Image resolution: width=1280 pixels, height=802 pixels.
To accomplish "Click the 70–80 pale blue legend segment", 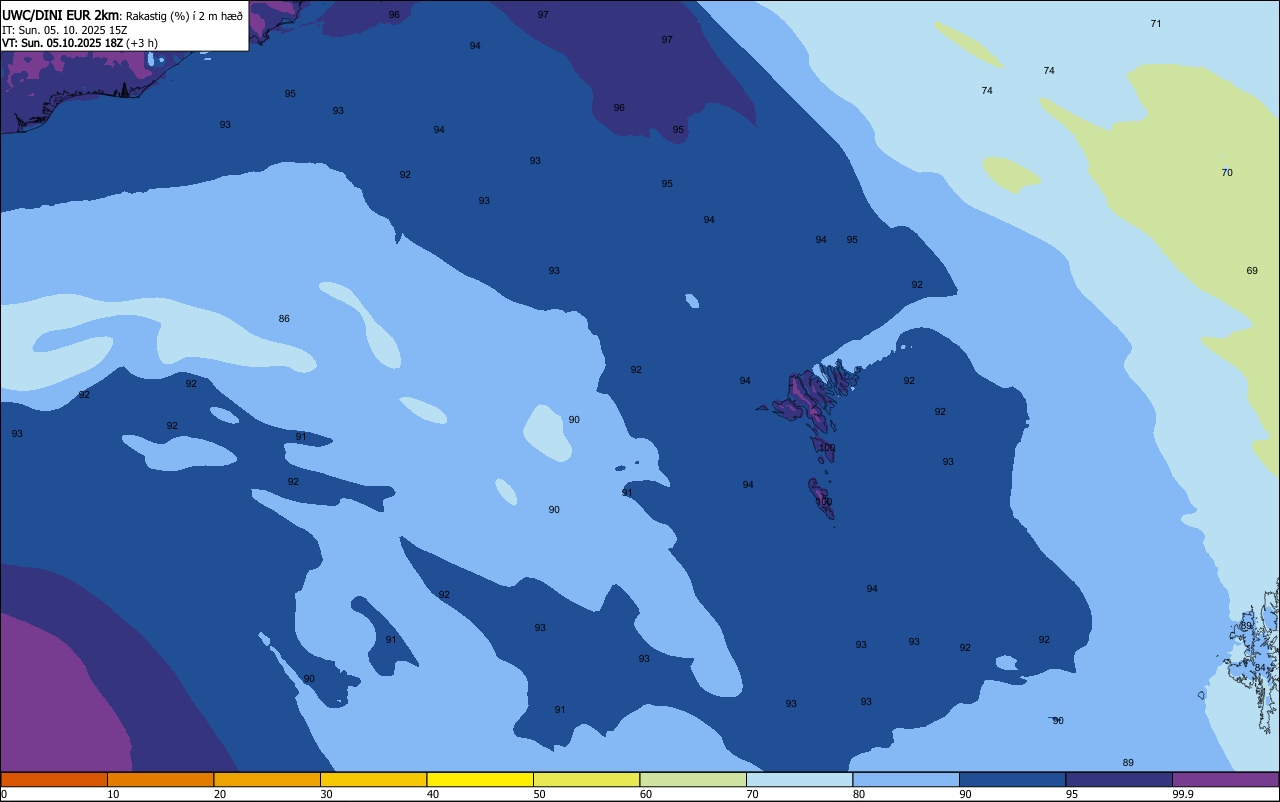I will click(799, 779).
